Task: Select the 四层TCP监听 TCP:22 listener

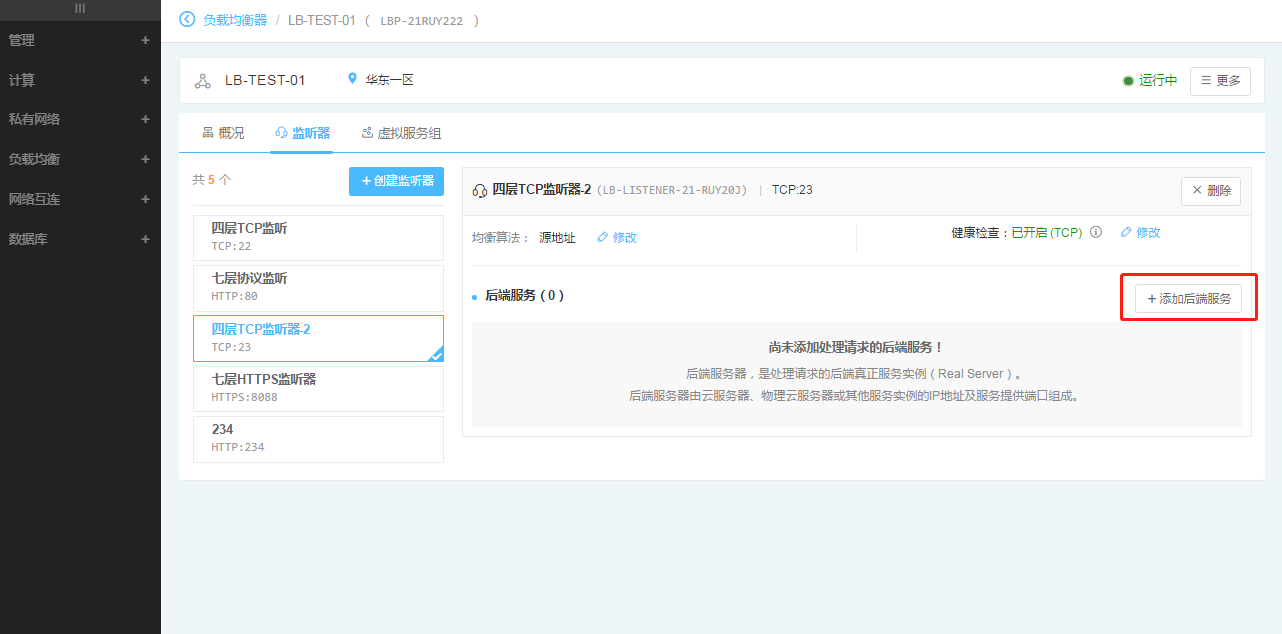Action: pos(318,237)
